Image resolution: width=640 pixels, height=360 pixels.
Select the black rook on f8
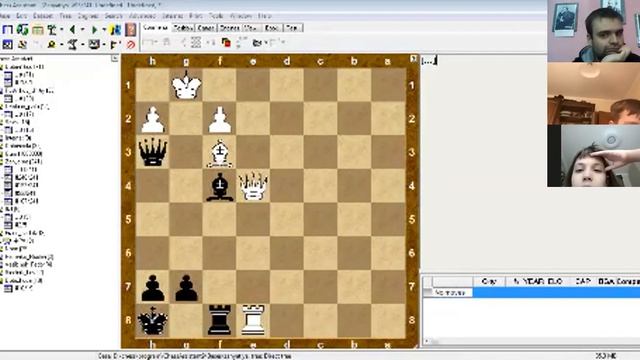tap(220, 320)
